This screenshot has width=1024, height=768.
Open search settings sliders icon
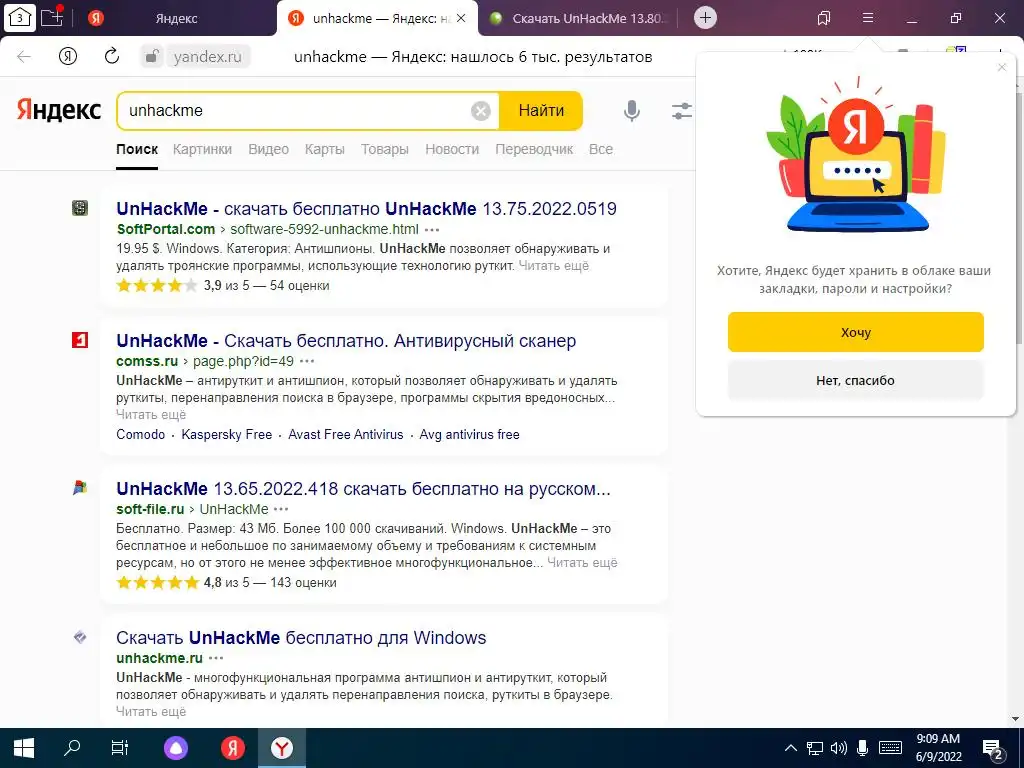(x=681, y=110)
